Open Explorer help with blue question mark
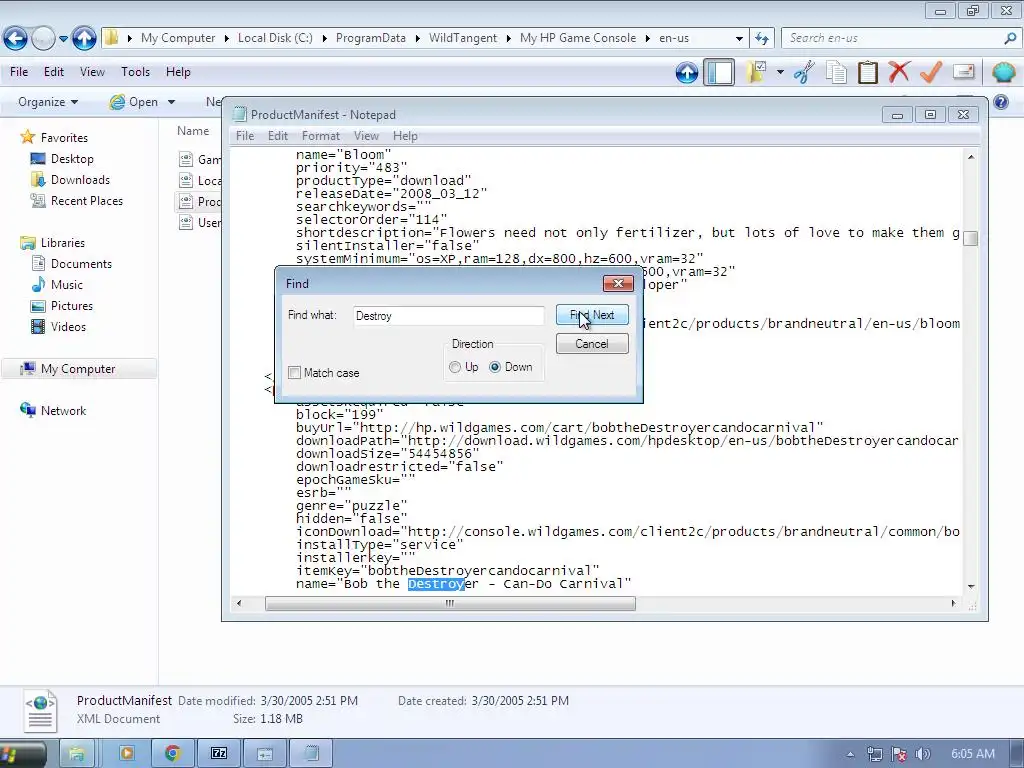Screen dimensions: 1024x768 coord(1000,102)
